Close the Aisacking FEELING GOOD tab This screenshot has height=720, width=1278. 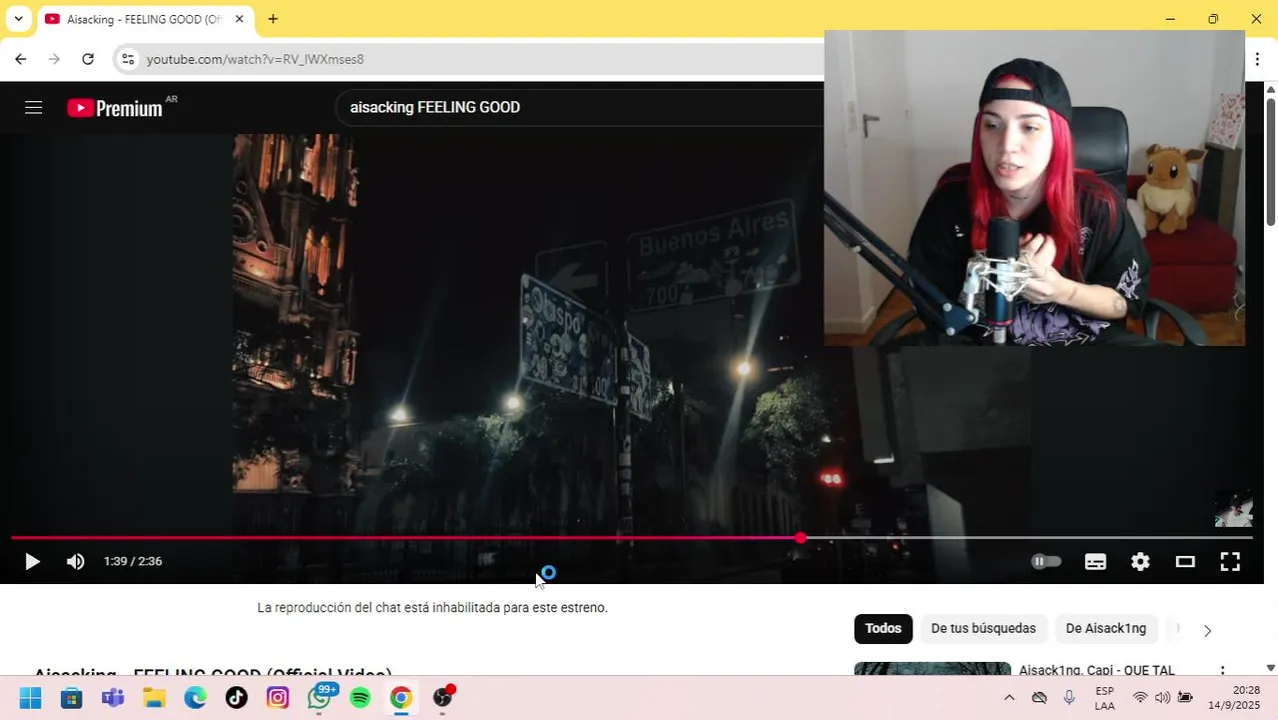(x=239, y=19)
